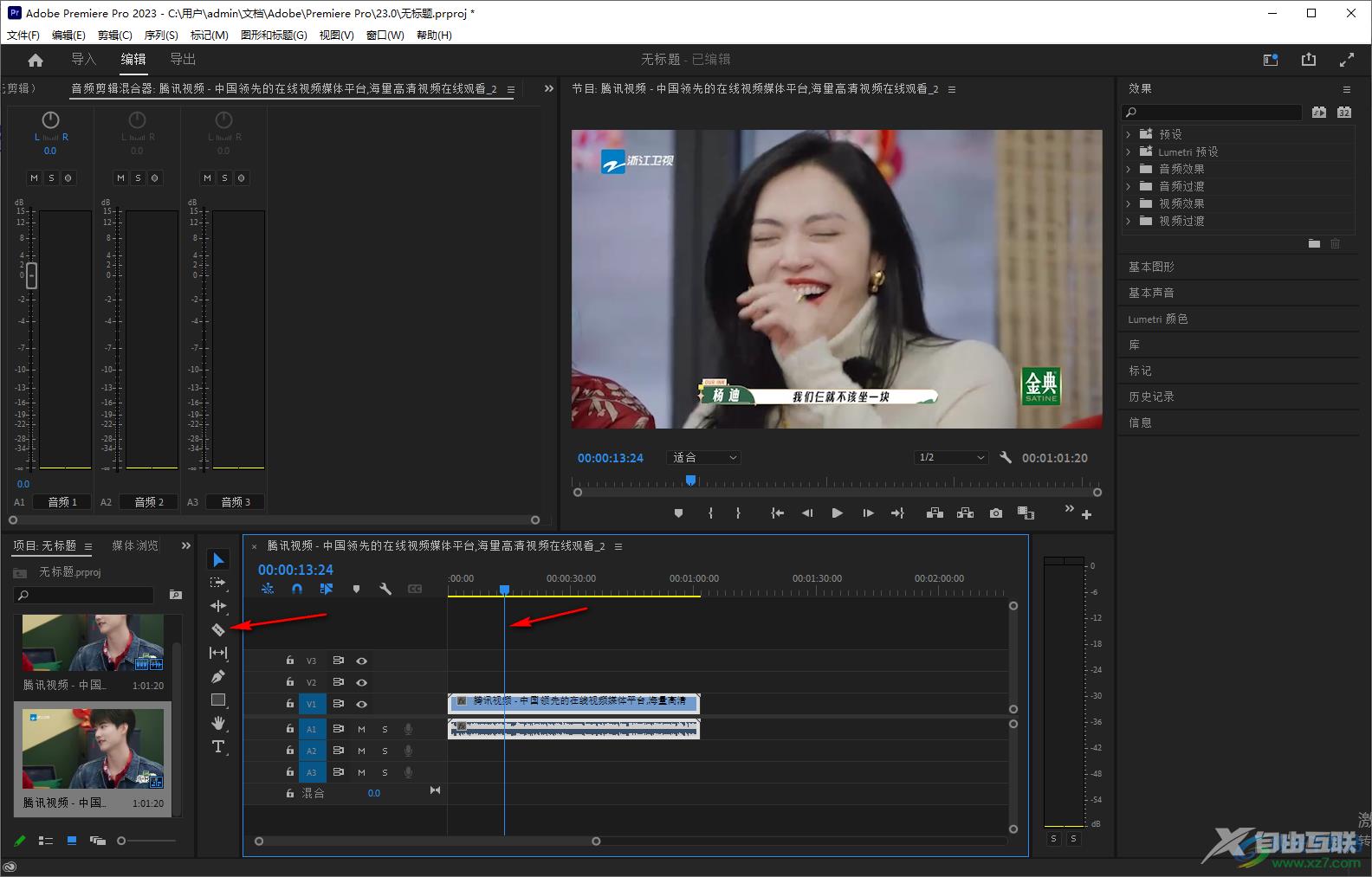1372x877 pixels.
Task: Expand the Lumetri 预设 folder
Action: click(x=1129, y=152)
